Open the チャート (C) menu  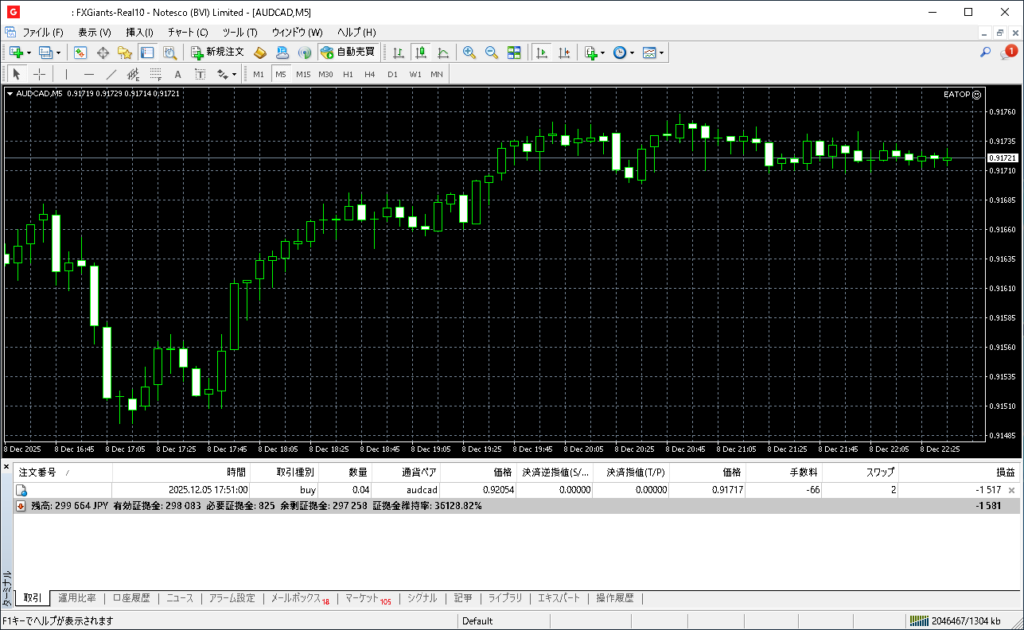pyautogui.click(x=187, y=32)
